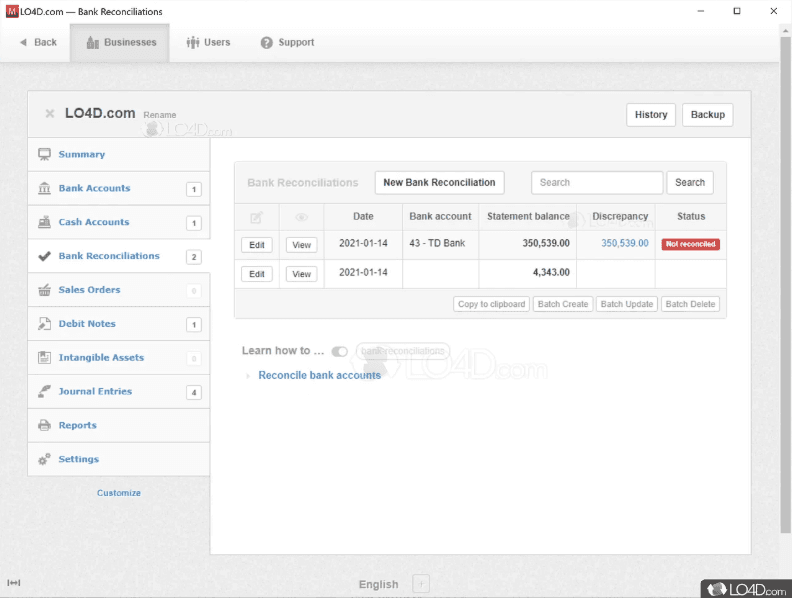Screen dimensions: 792x599
Task: Go Back using the top bar
Action: 38,42
